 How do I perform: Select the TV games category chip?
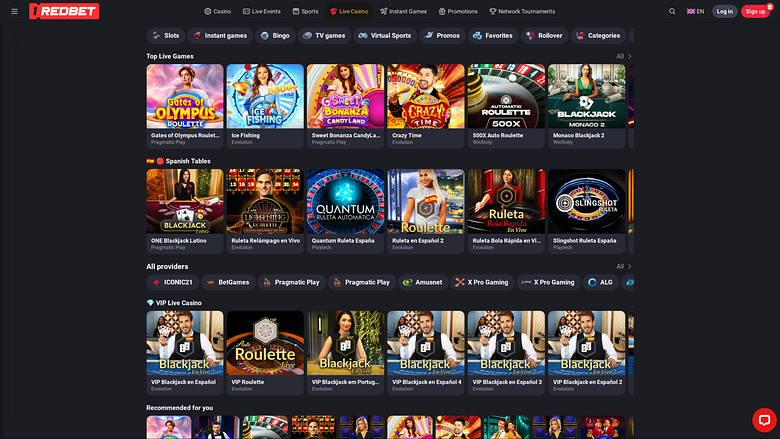324,36
